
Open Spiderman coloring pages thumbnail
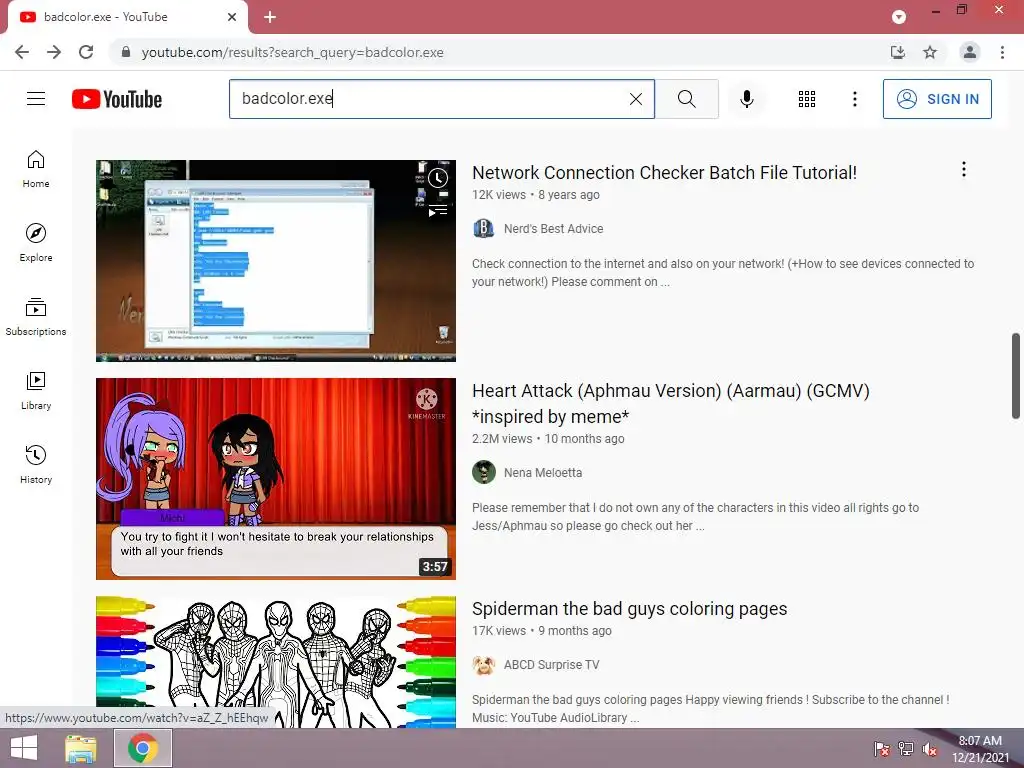tap(276, 662)
